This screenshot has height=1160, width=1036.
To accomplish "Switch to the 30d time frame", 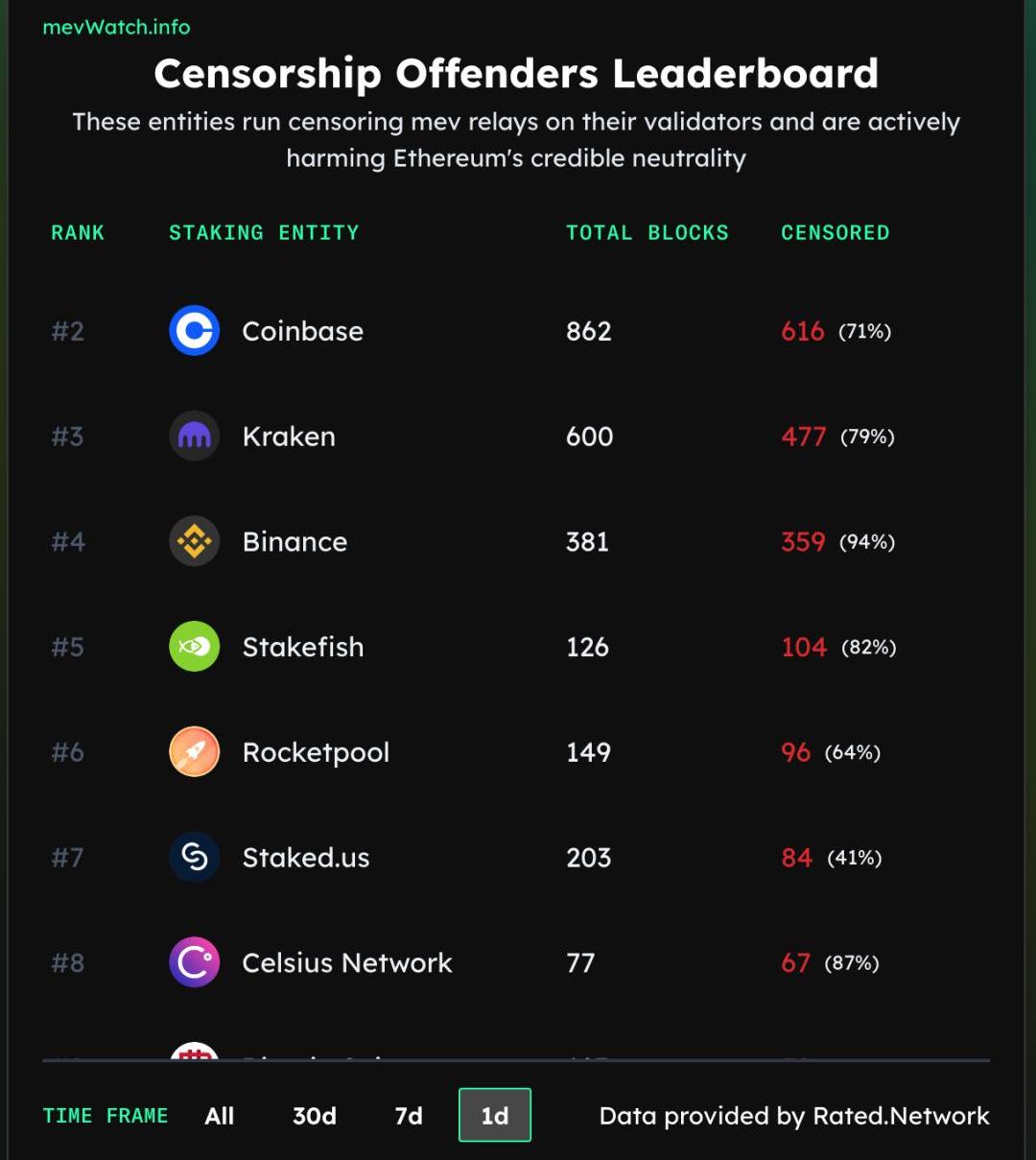I will coord(315,1116).
